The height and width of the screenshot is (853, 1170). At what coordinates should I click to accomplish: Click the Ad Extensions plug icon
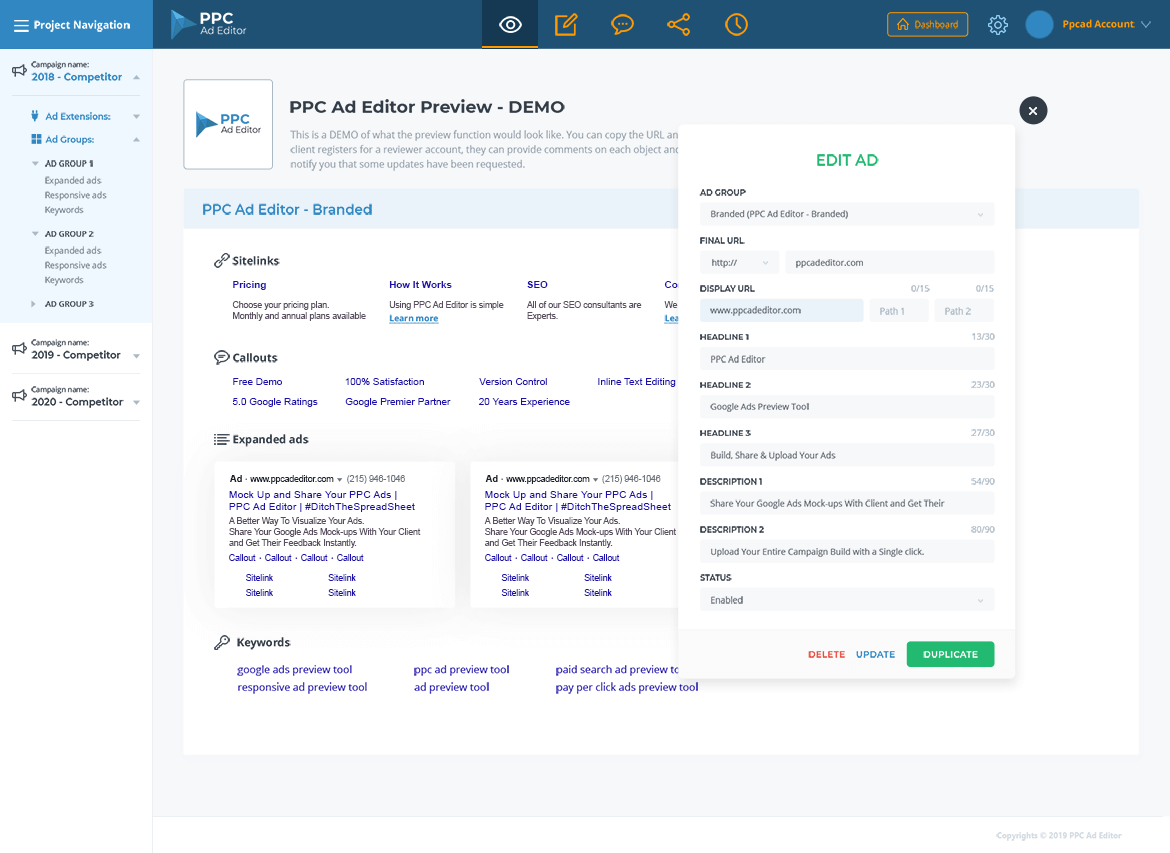pos(35,116)
